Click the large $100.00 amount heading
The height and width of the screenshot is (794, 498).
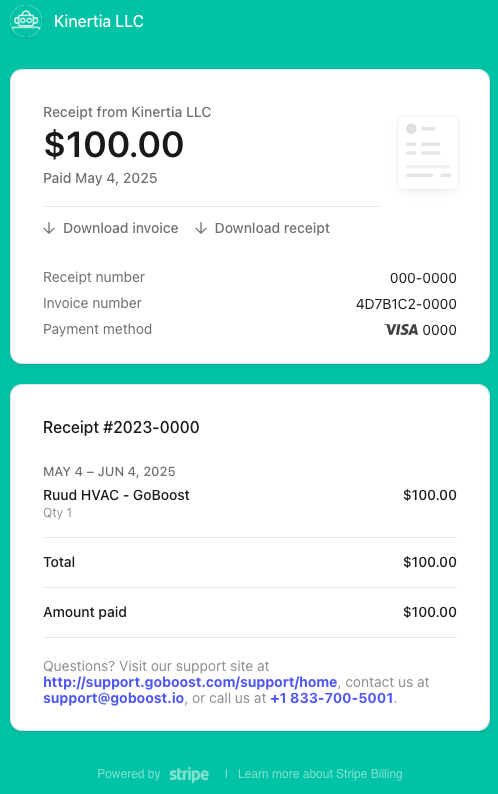click(113, 144)
